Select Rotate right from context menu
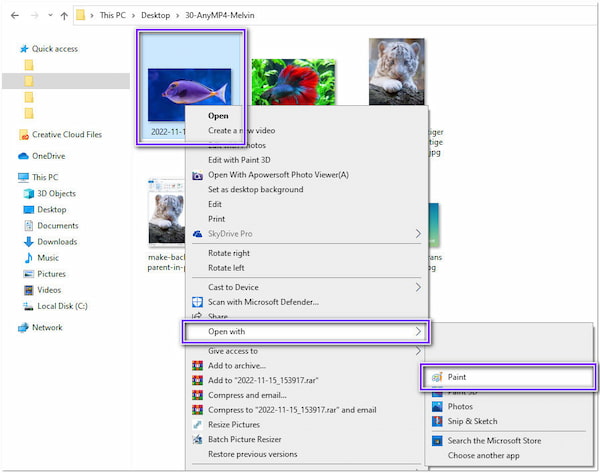This screenshot has width=600, height=473. [x=230, y=252]
